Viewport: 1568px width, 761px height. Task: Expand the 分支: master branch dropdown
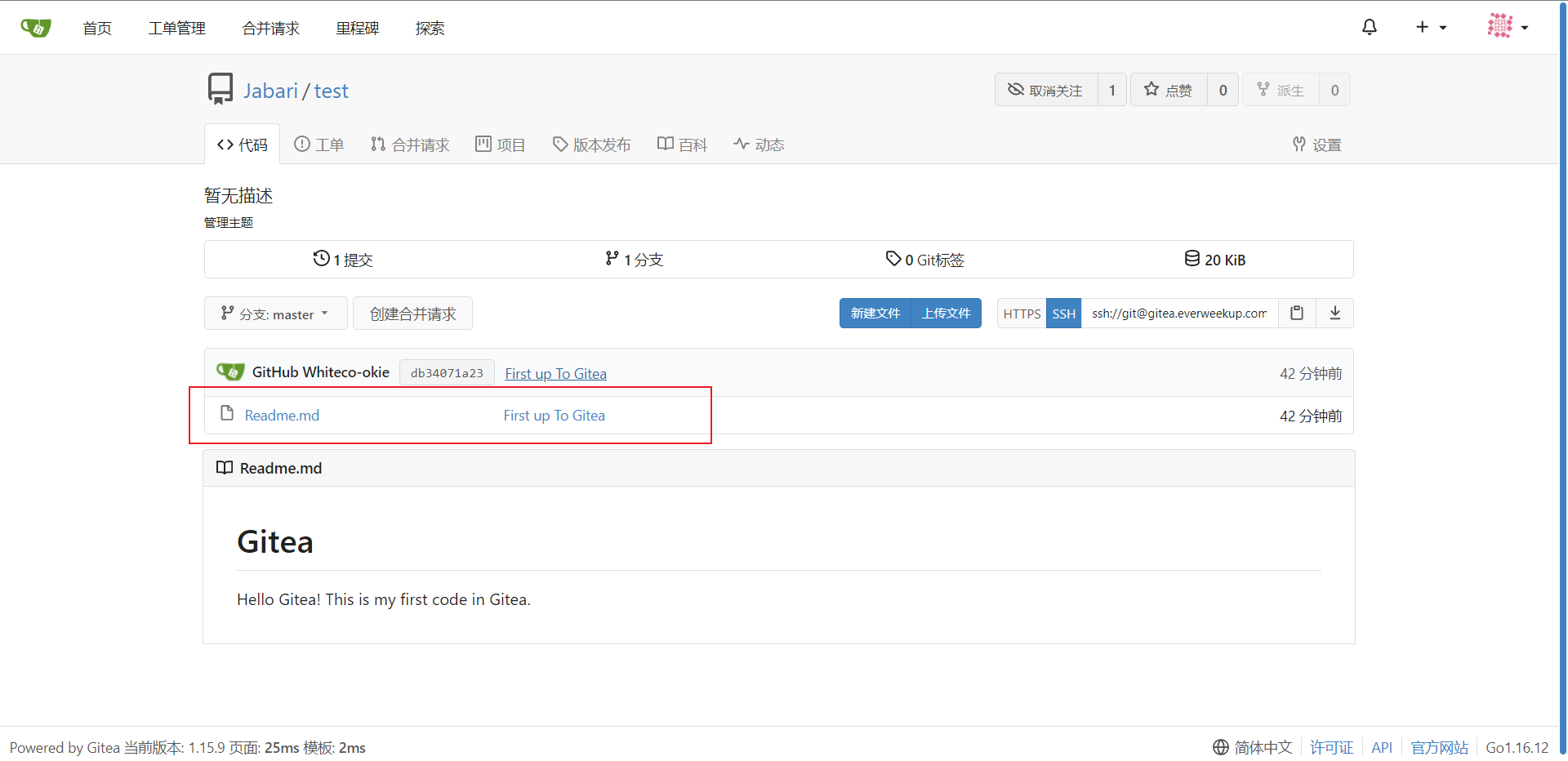[x=276, y=314]
